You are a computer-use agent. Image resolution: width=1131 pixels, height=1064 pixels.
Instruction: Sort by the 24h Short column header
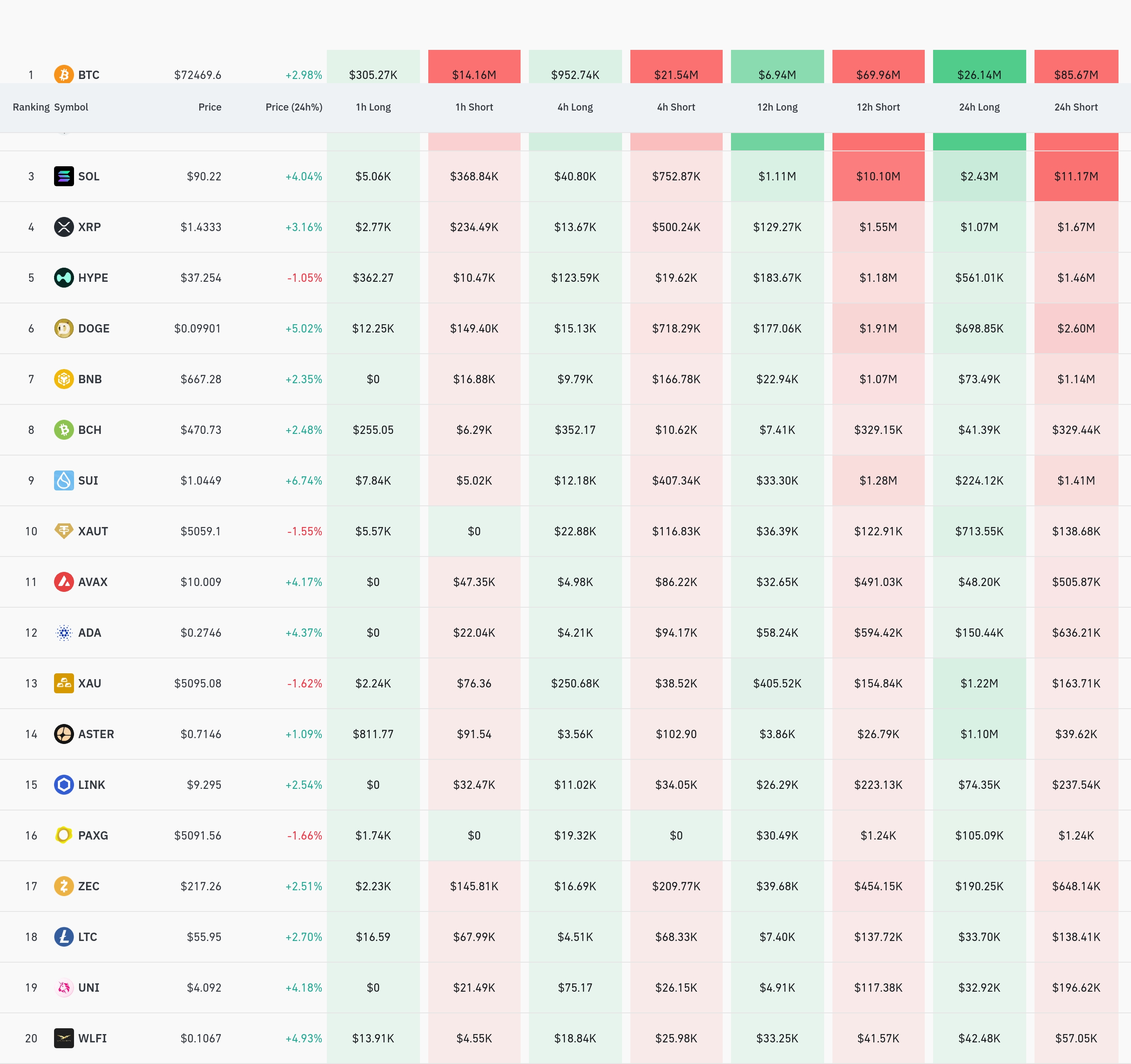tap(1076, 107)
